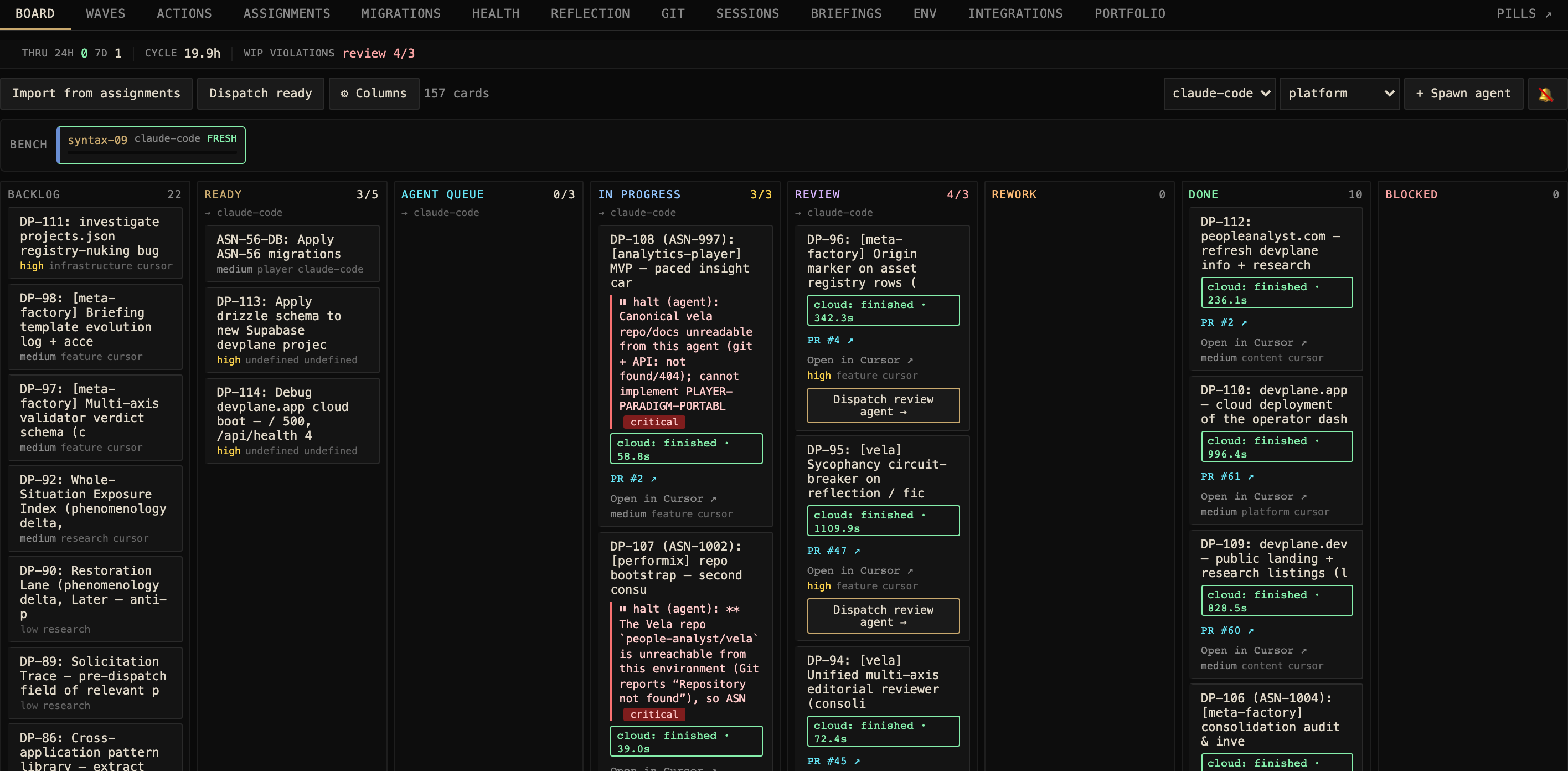Viewport: 1568px width, 771px height.
Task: Open in Cursor link on DP-109
Action: 1254,650
